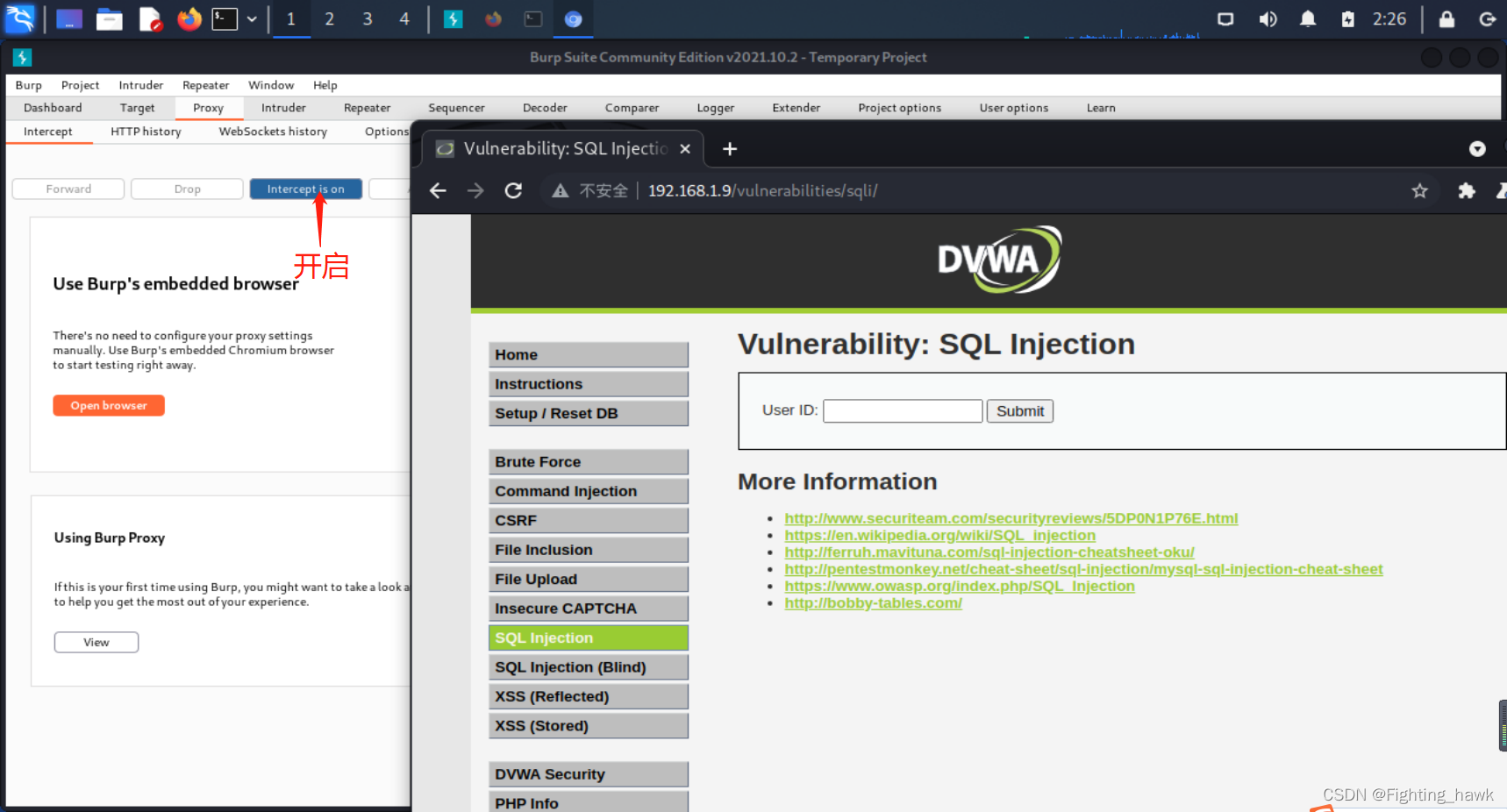Open the Help menu
Viewport: 1507px width, 812px height.
click(x=325, y=85)
